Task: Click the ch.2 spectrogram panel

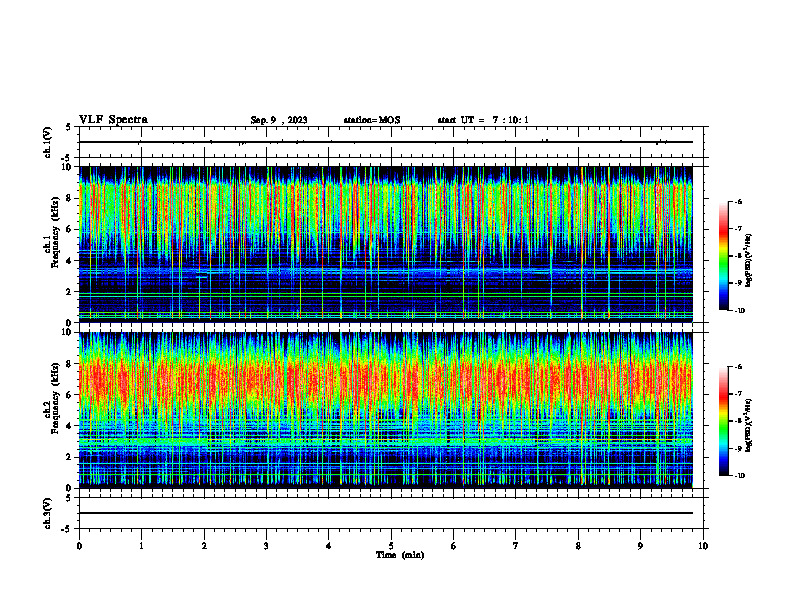Action: pyautogui.click(x=386, y=410)
